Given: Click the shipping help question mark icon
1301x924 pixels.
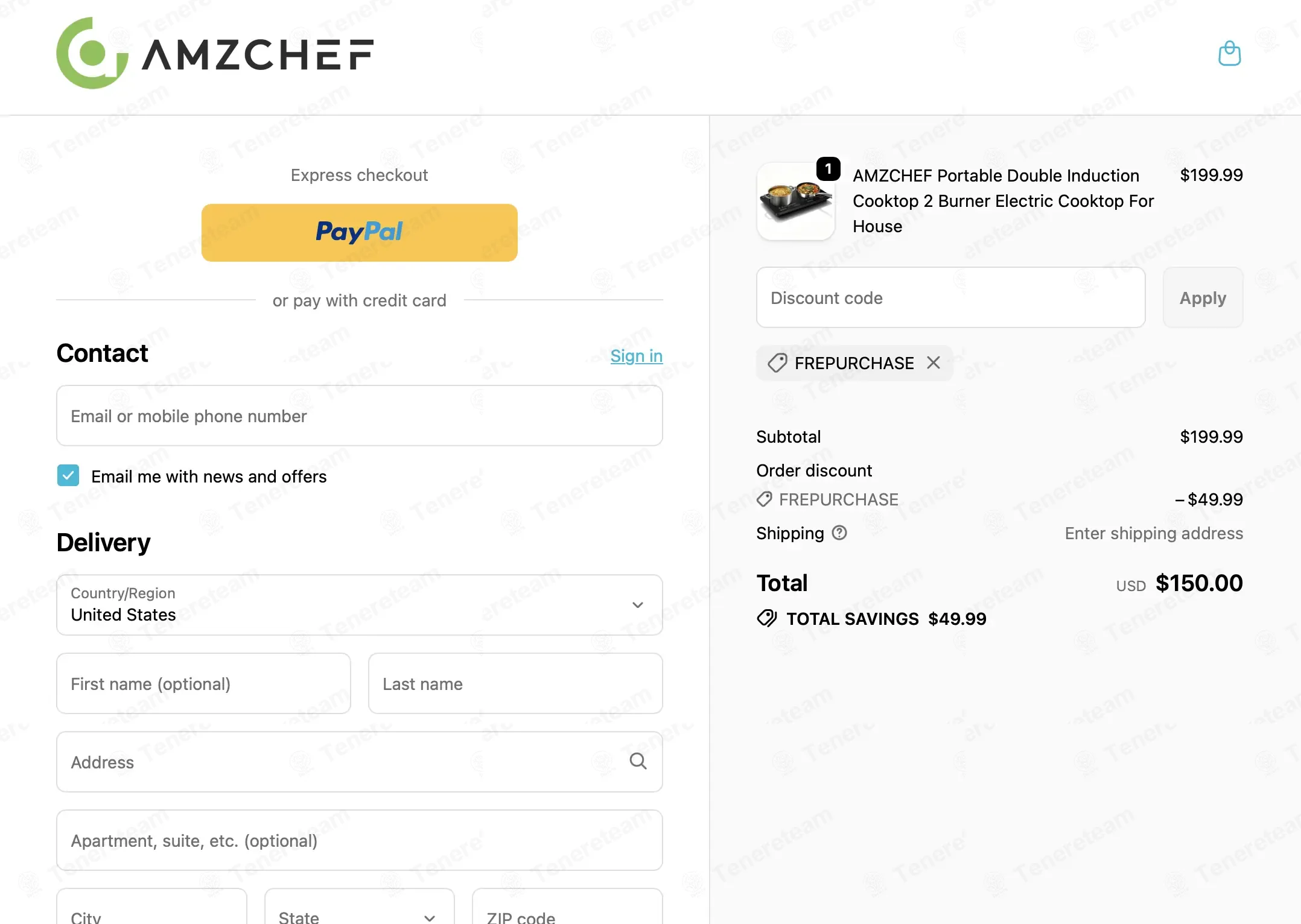Looking at the screenshot, I should pos(839,533).
